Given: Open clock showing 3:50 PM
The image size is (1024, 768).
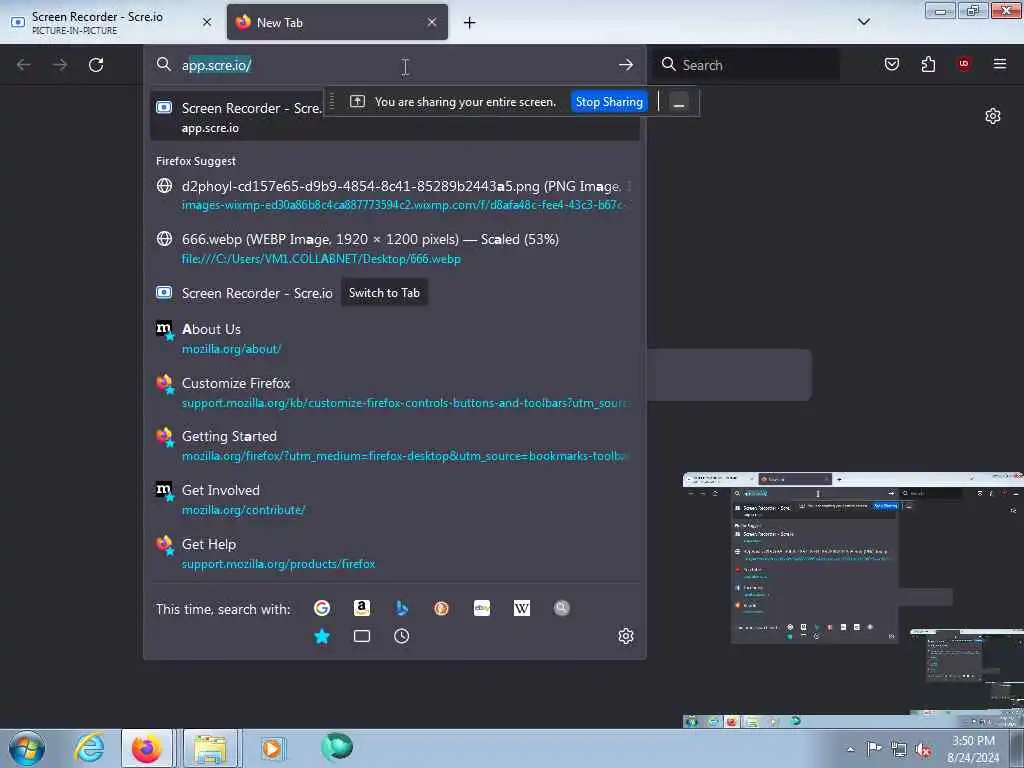Looking at the screenshot, I should (973, 749).
